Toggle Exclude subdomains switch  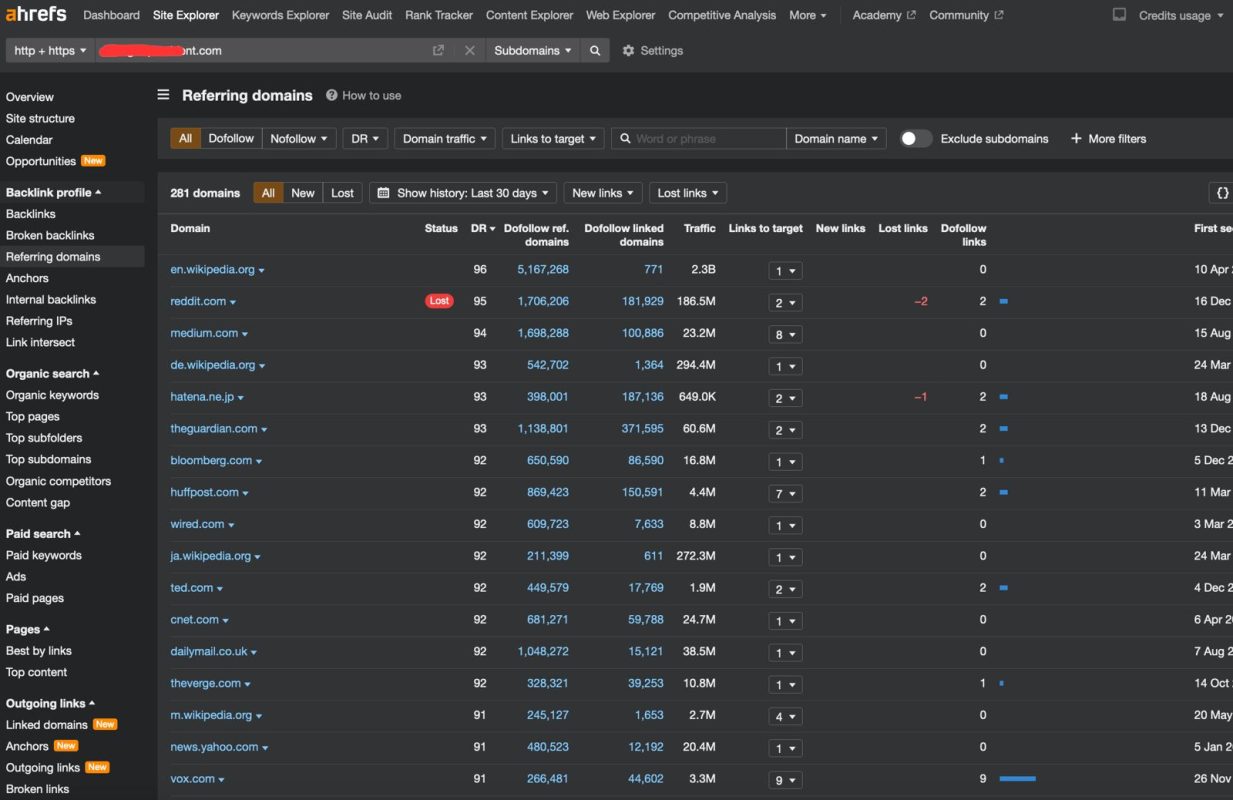pos(916,139)
